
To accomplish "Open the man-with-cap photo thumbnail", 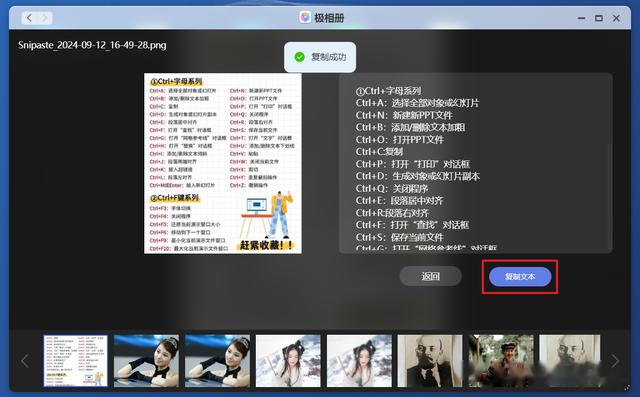I will (501, 361).
